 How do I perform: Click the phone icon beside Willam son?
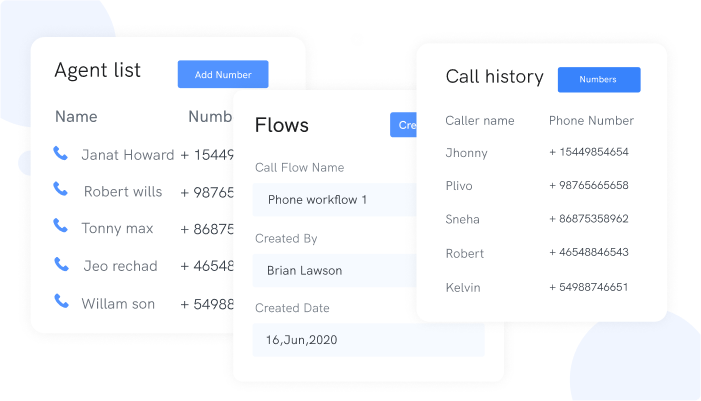click(61, 302)
